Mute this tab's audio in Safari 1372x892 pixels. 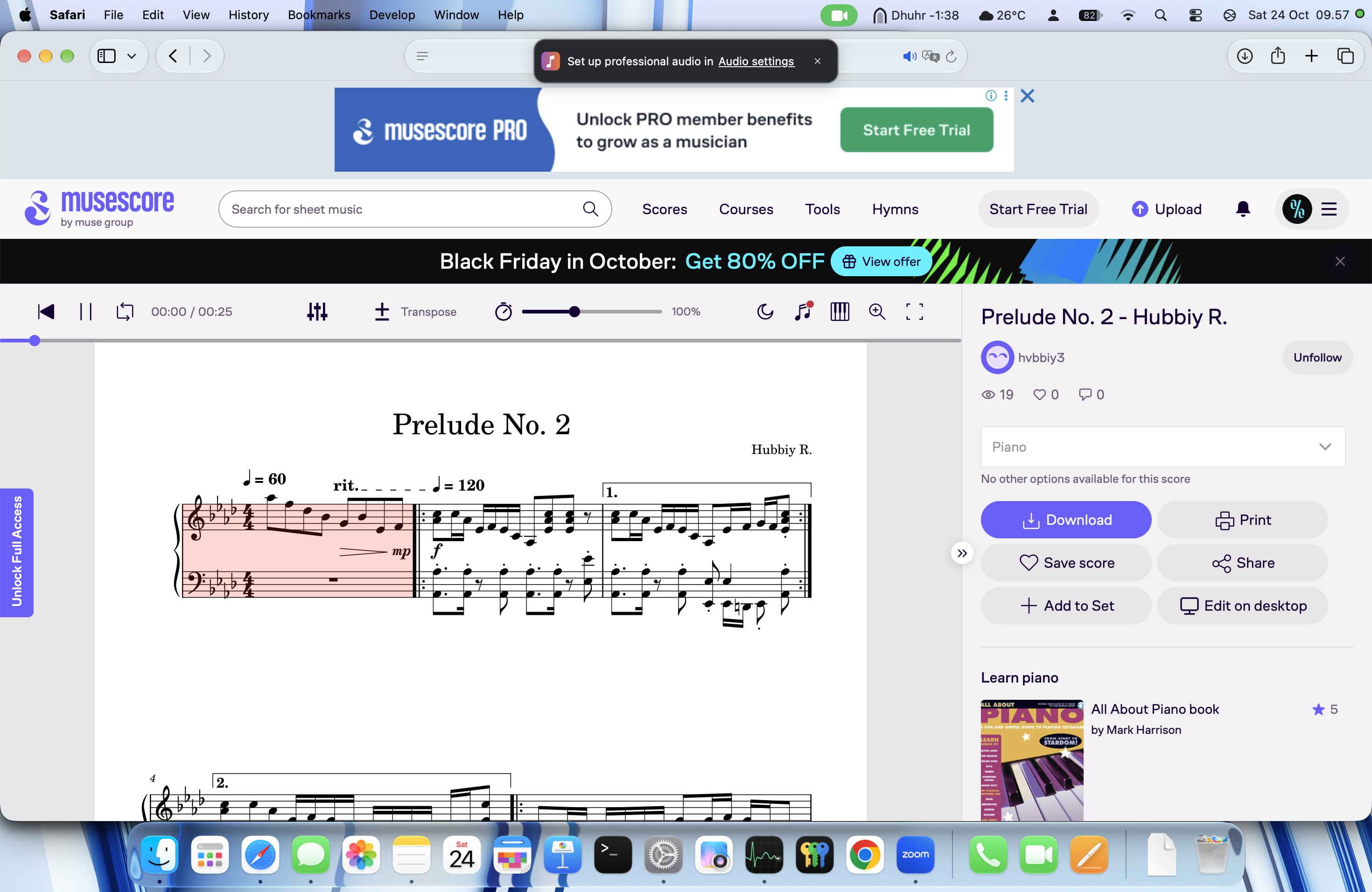(909, 56)
